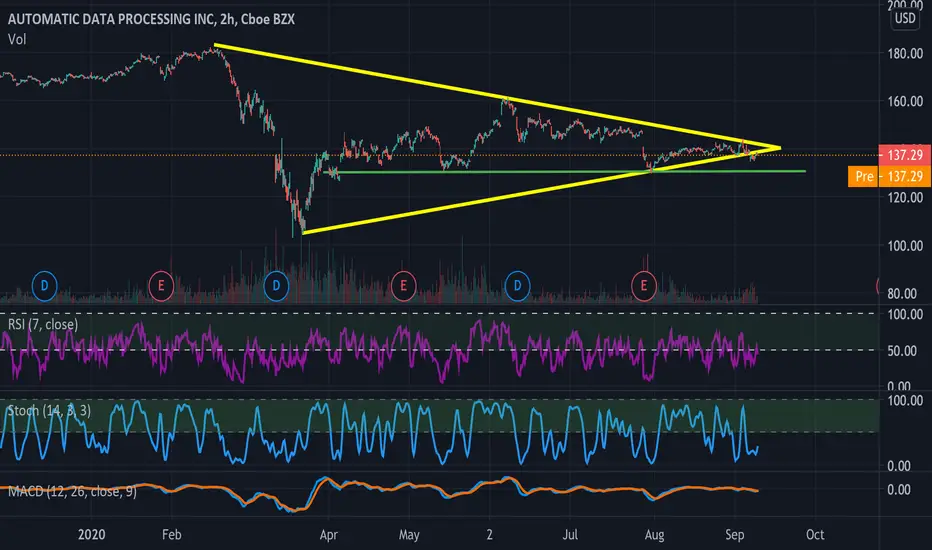Viewport: 932px width, 550px height.
Task: Open the earnings marker above the May label
Action: (x=403, y=286)
